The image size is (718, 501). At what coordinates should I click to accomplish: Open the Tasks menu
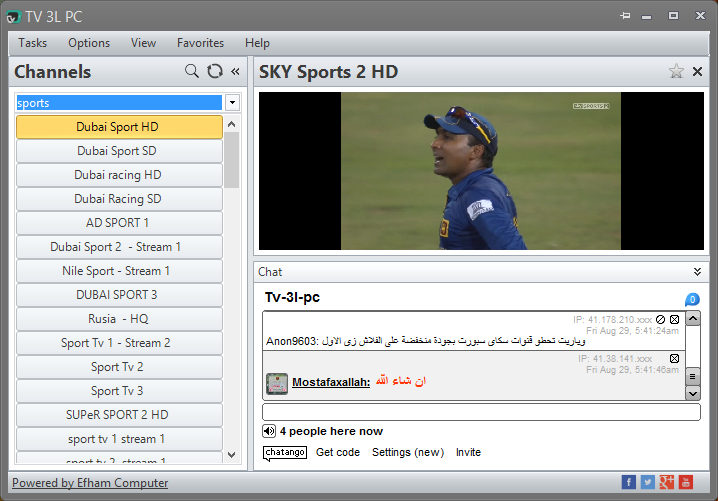coord(33,43)
